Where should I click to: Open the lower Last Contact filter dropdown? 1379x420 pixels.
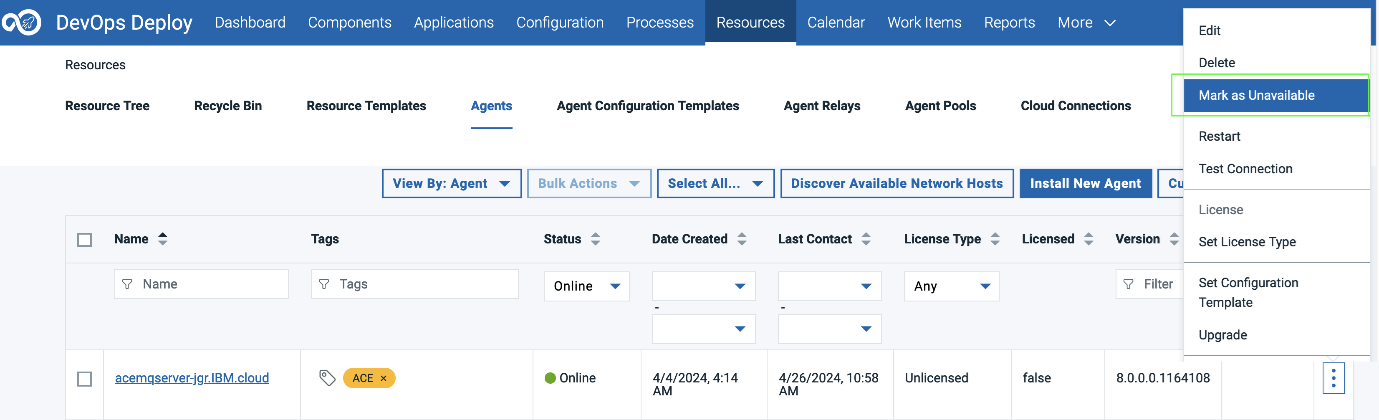[830, 328]
